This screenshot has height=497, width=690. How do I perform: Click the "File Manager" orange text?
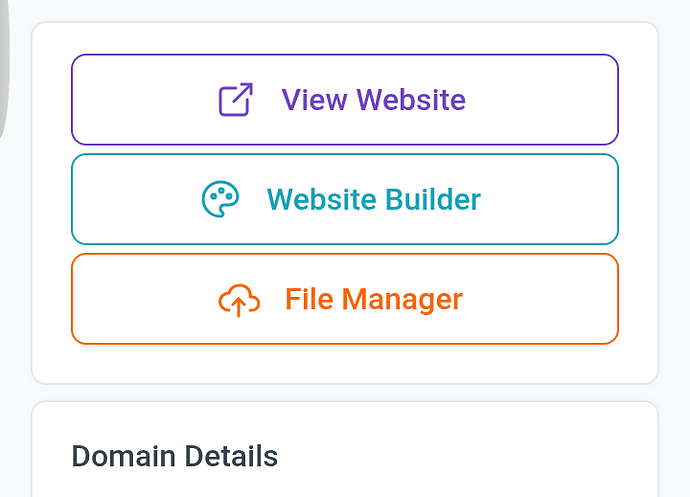click(x=373, y=299)
